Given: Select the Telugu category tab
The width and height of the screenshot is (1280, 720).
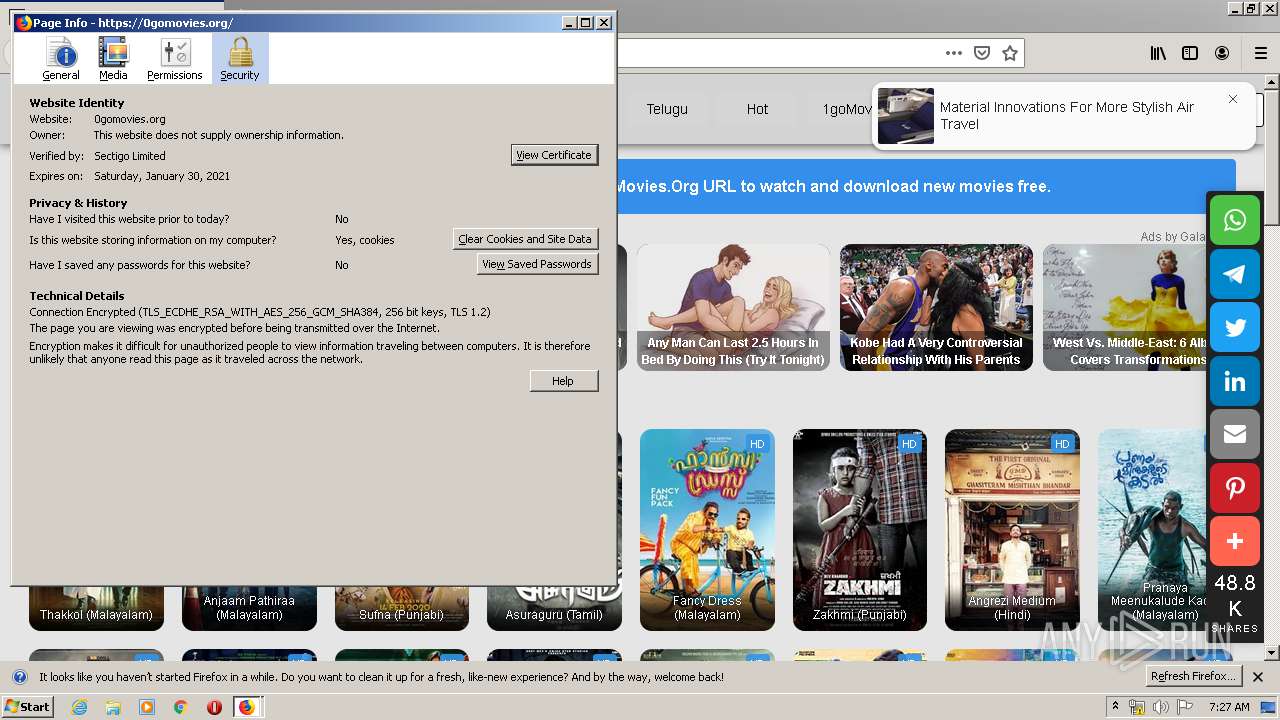Looking at the screenshot, I should click(667, 109).
